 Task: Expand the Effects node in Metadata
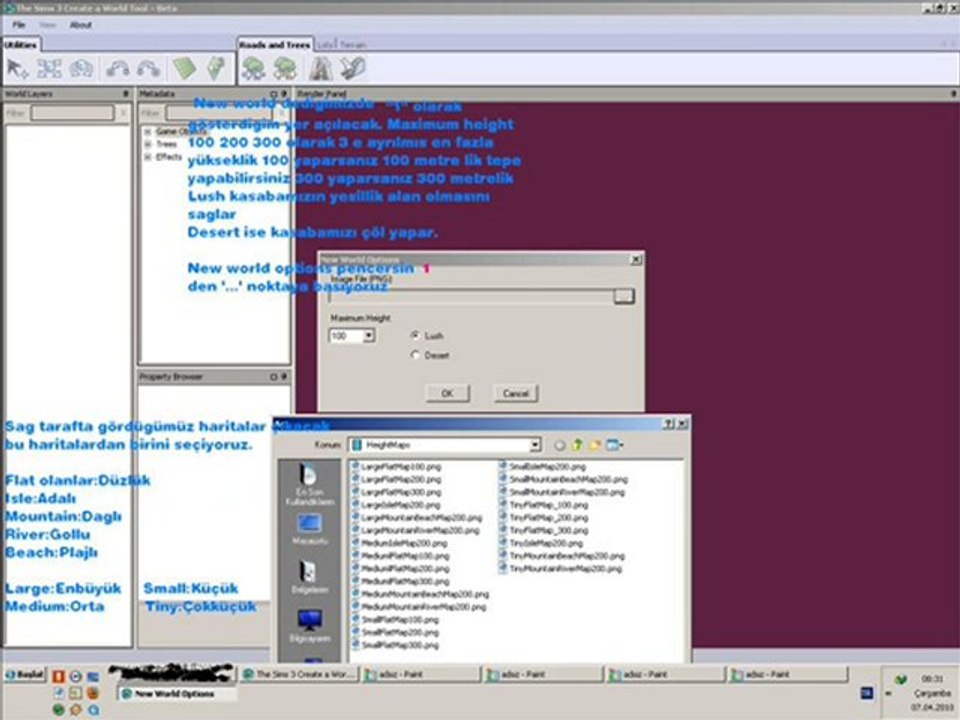pyautogui.click(x=148, y=157)
